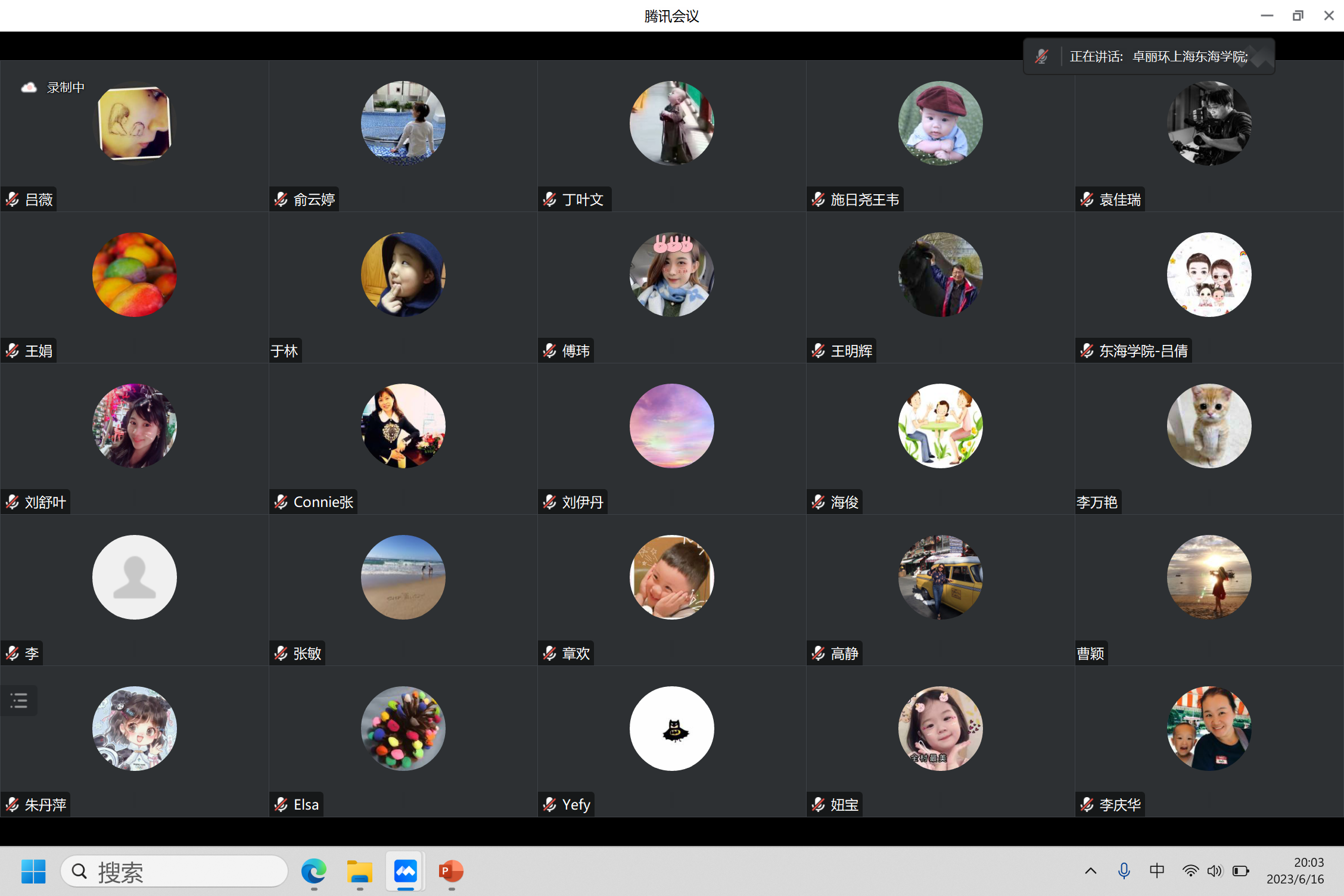Click muted mic icon in speaker banner
Screen dimensions: 1344x896
(1041, 57)
